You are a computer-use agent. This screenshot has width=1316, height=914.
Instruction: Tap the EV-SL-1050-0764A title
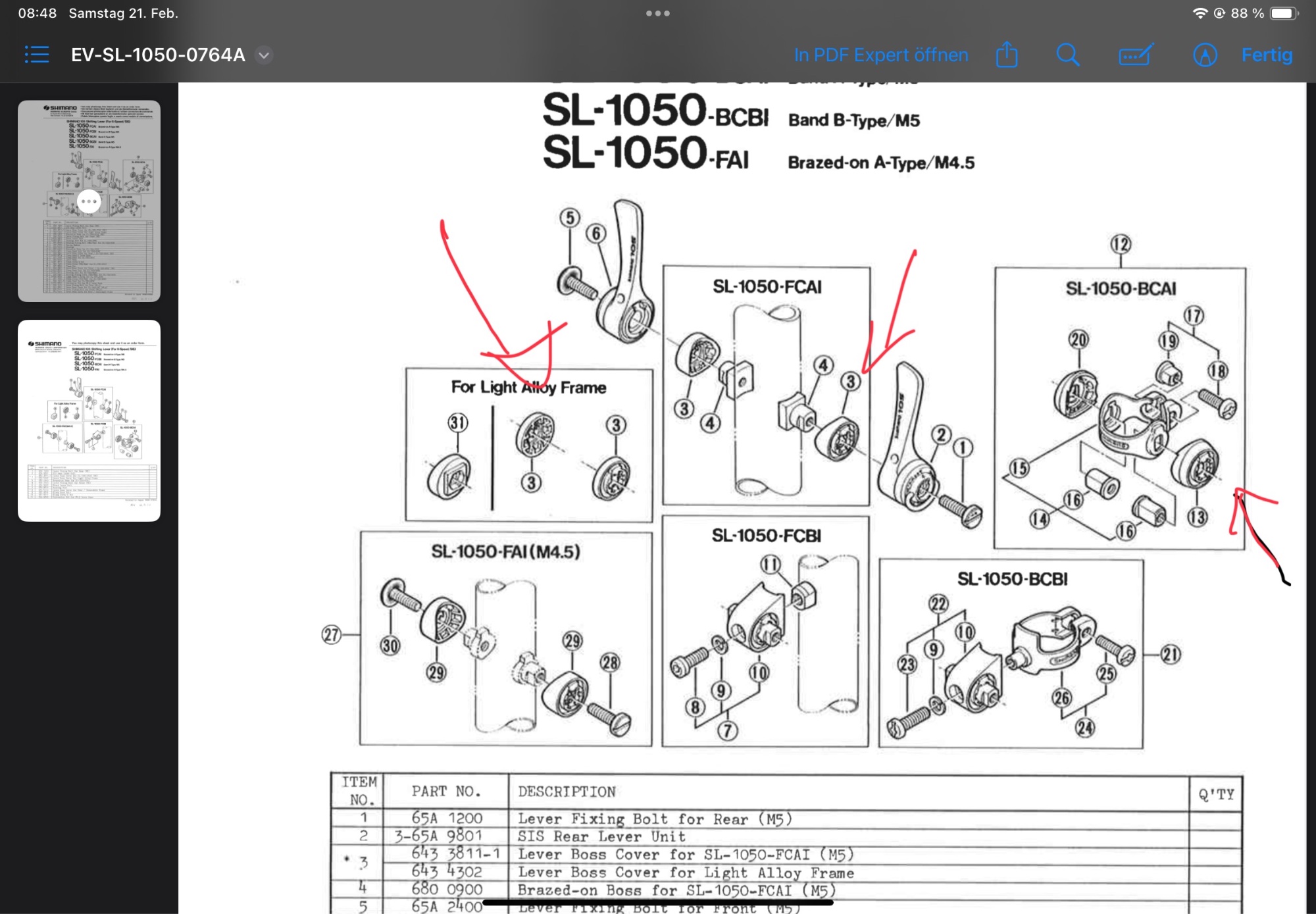pos(158,55)
